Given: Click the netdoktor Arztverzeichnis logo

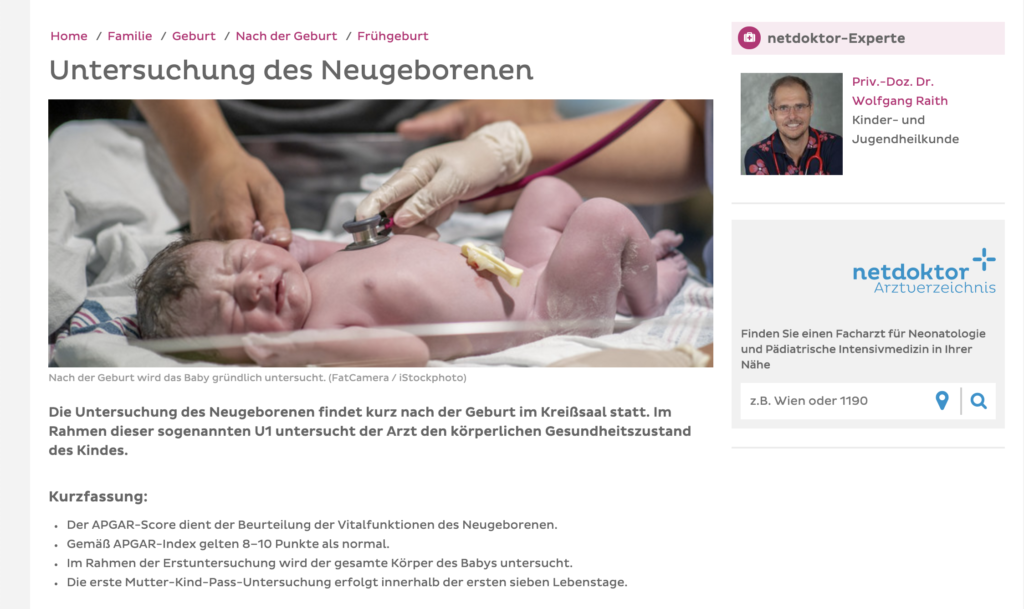Looking at the screenshot, I should point(924,271).
